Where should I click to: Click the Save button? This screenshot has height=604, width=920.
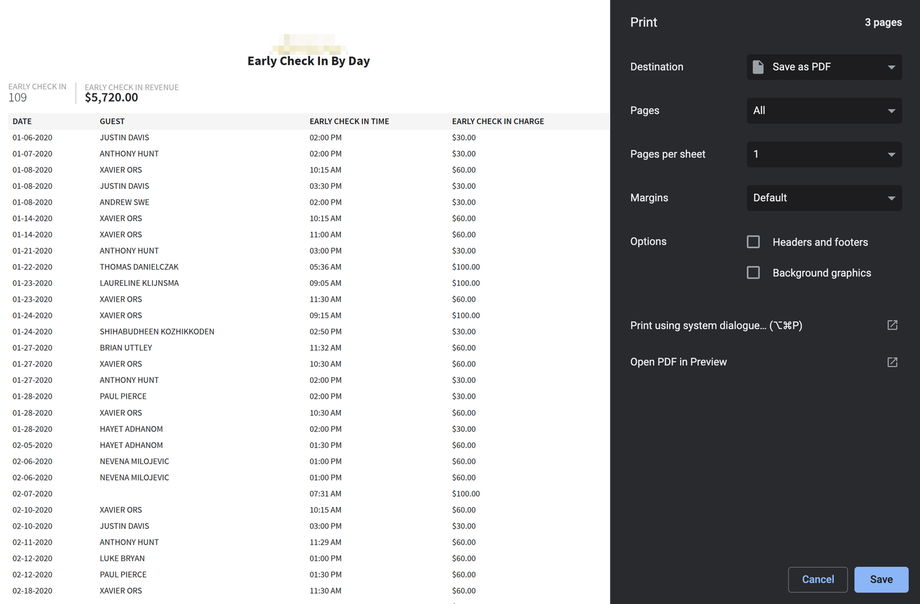click(881, 579)
